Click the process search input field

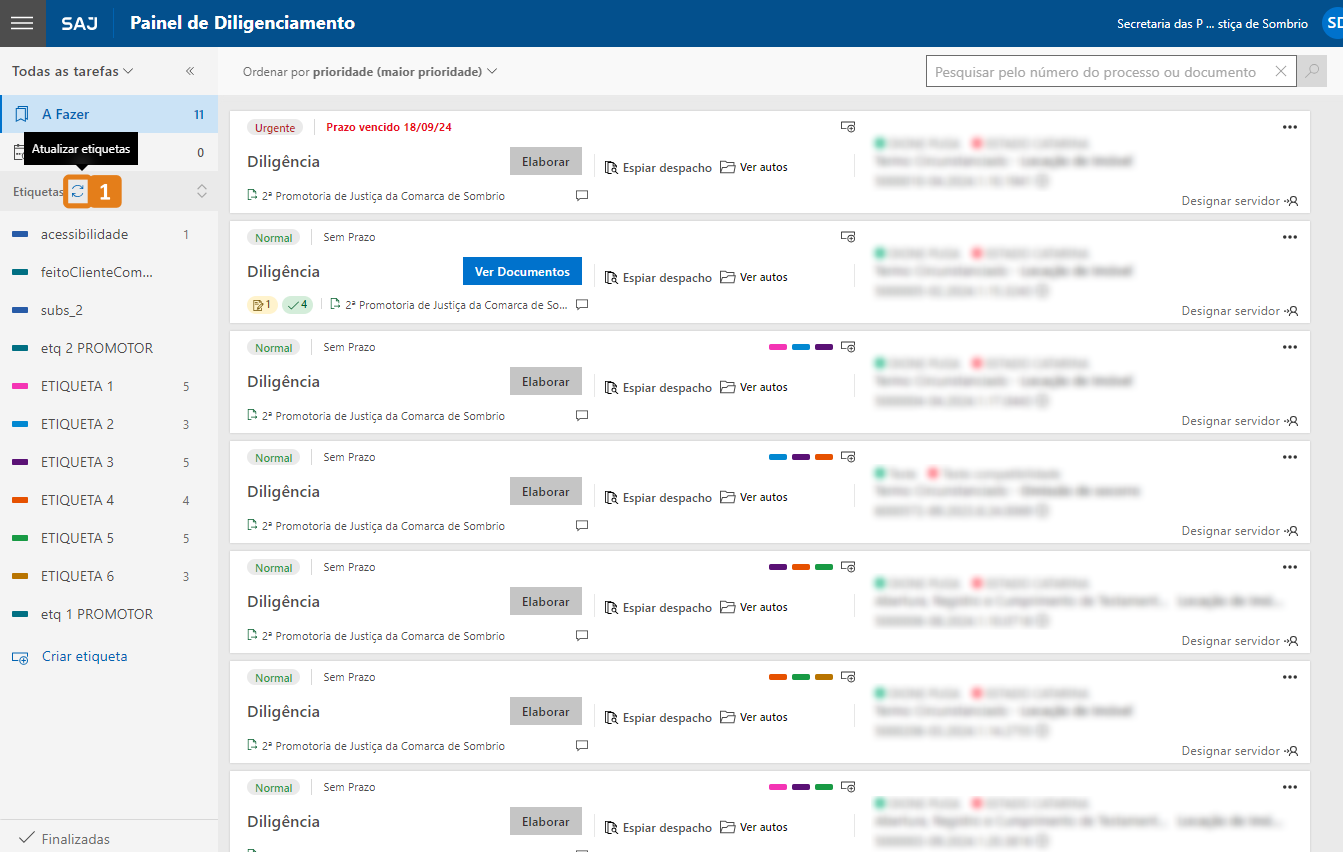tap(1100, 72)
